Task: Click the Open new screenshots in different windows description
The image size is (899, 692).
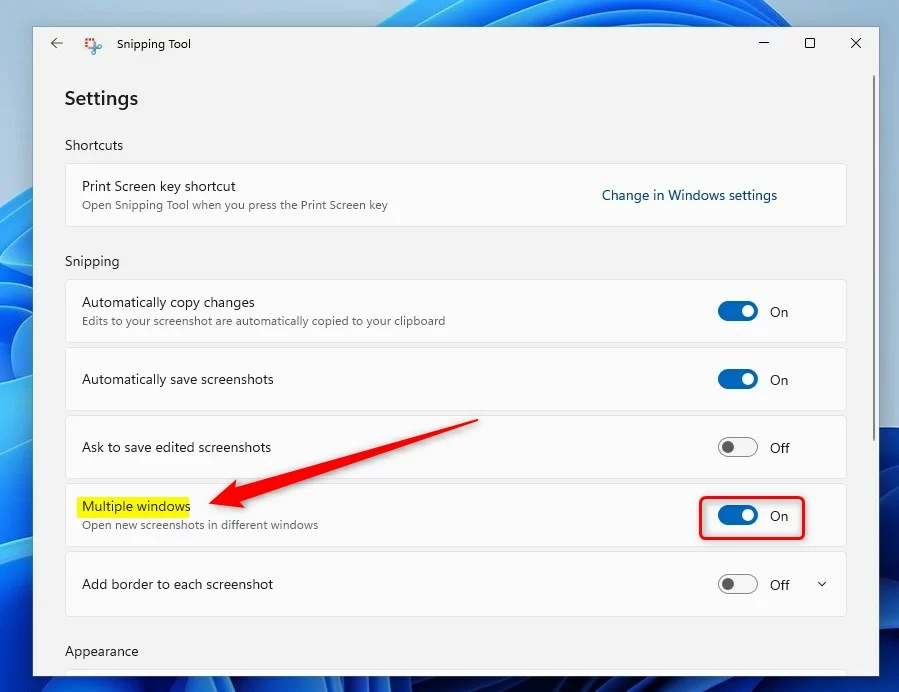Action: (198, 525)
